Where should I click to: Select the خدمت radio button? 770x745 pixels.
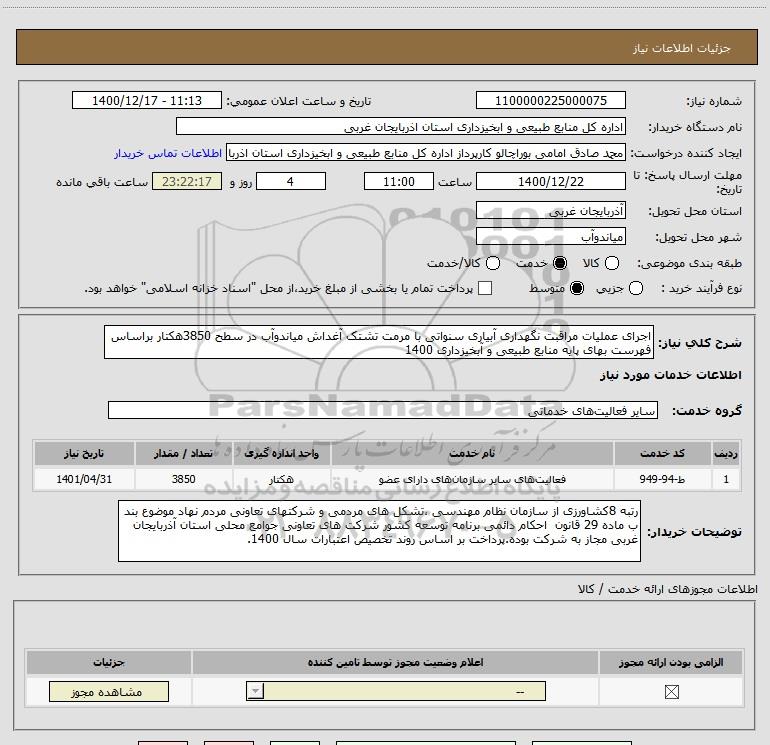560,263
